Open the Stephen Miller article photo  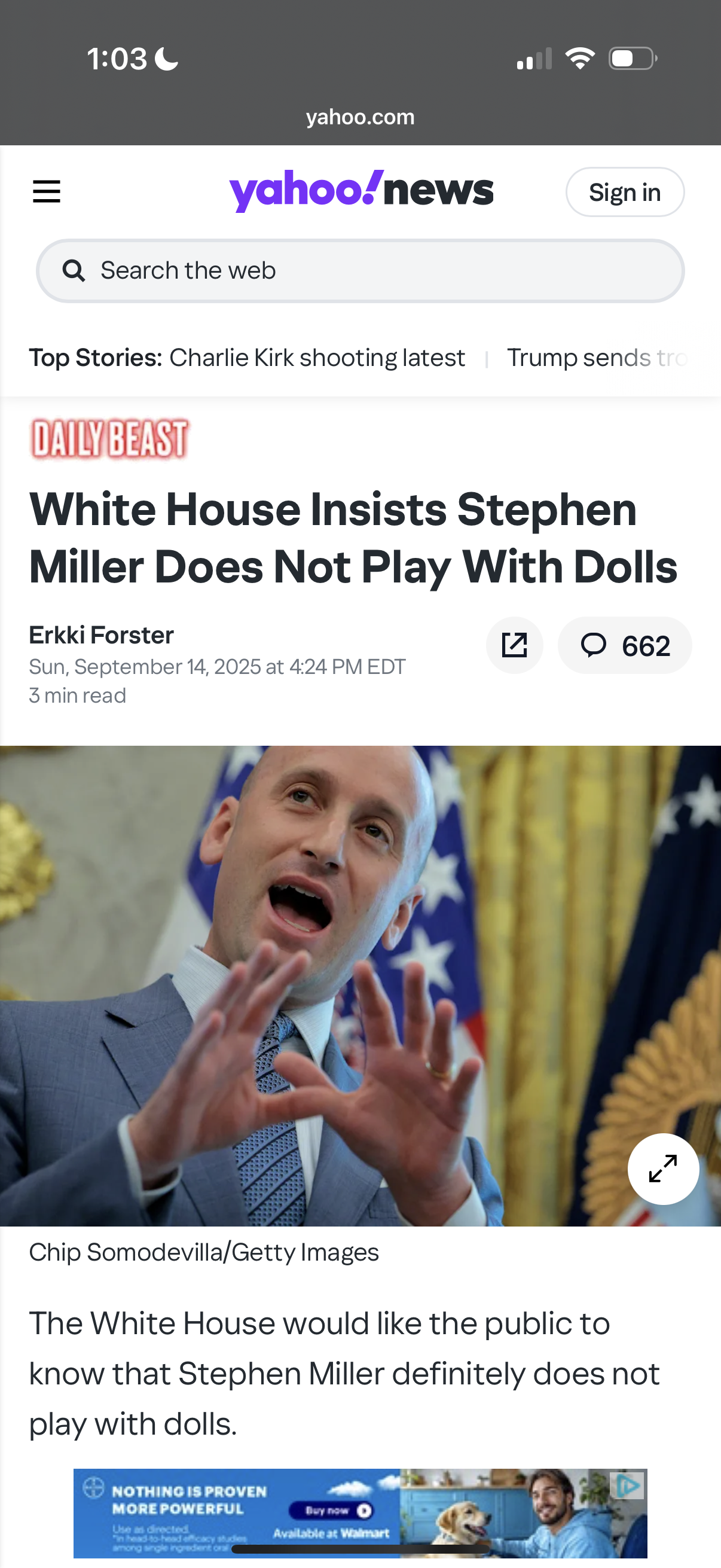pyautogui.click(x=360, y=986)
